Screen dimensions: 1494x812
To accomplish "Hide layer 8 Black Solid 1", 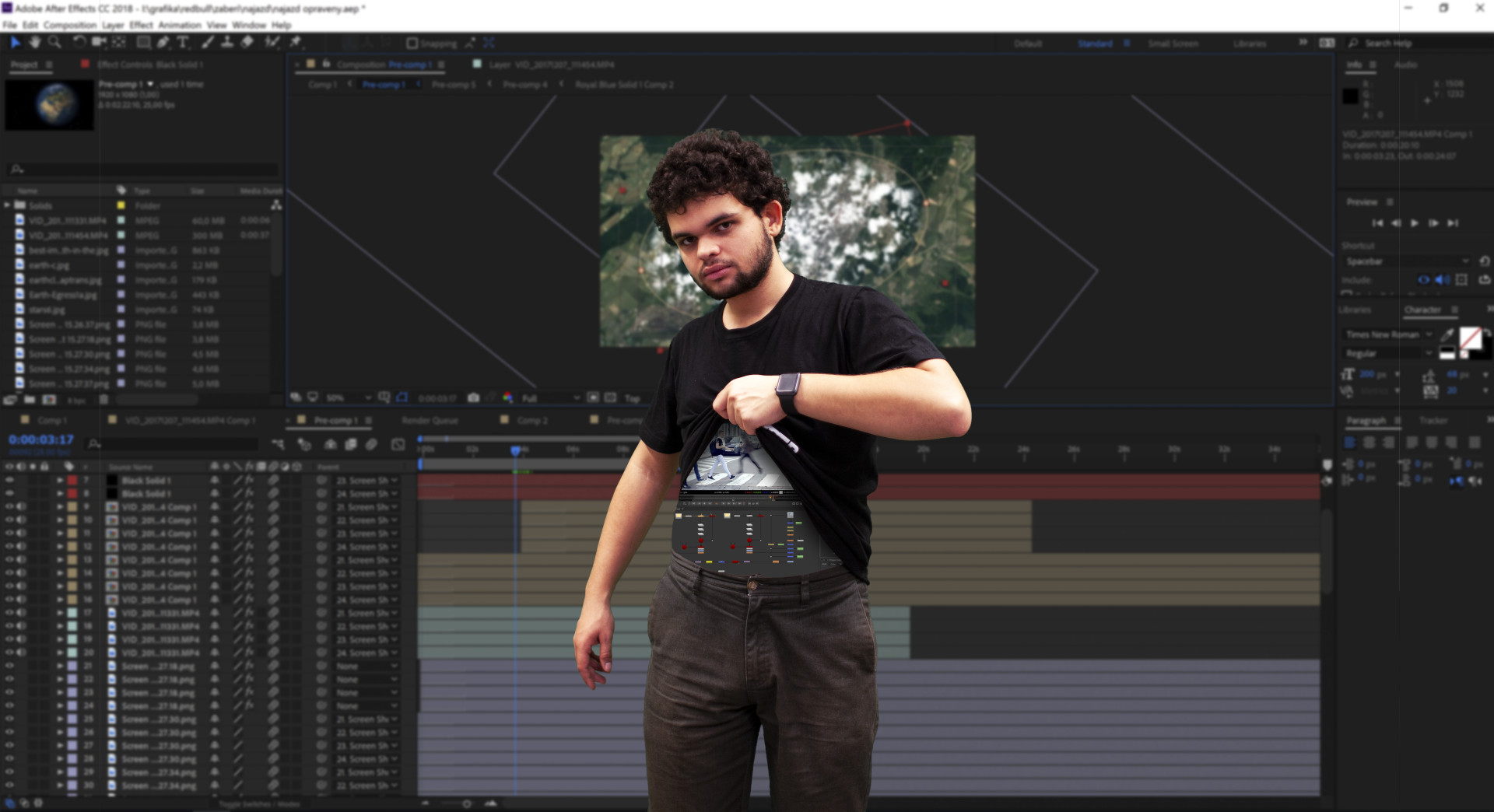I will (x=9, y=494).
